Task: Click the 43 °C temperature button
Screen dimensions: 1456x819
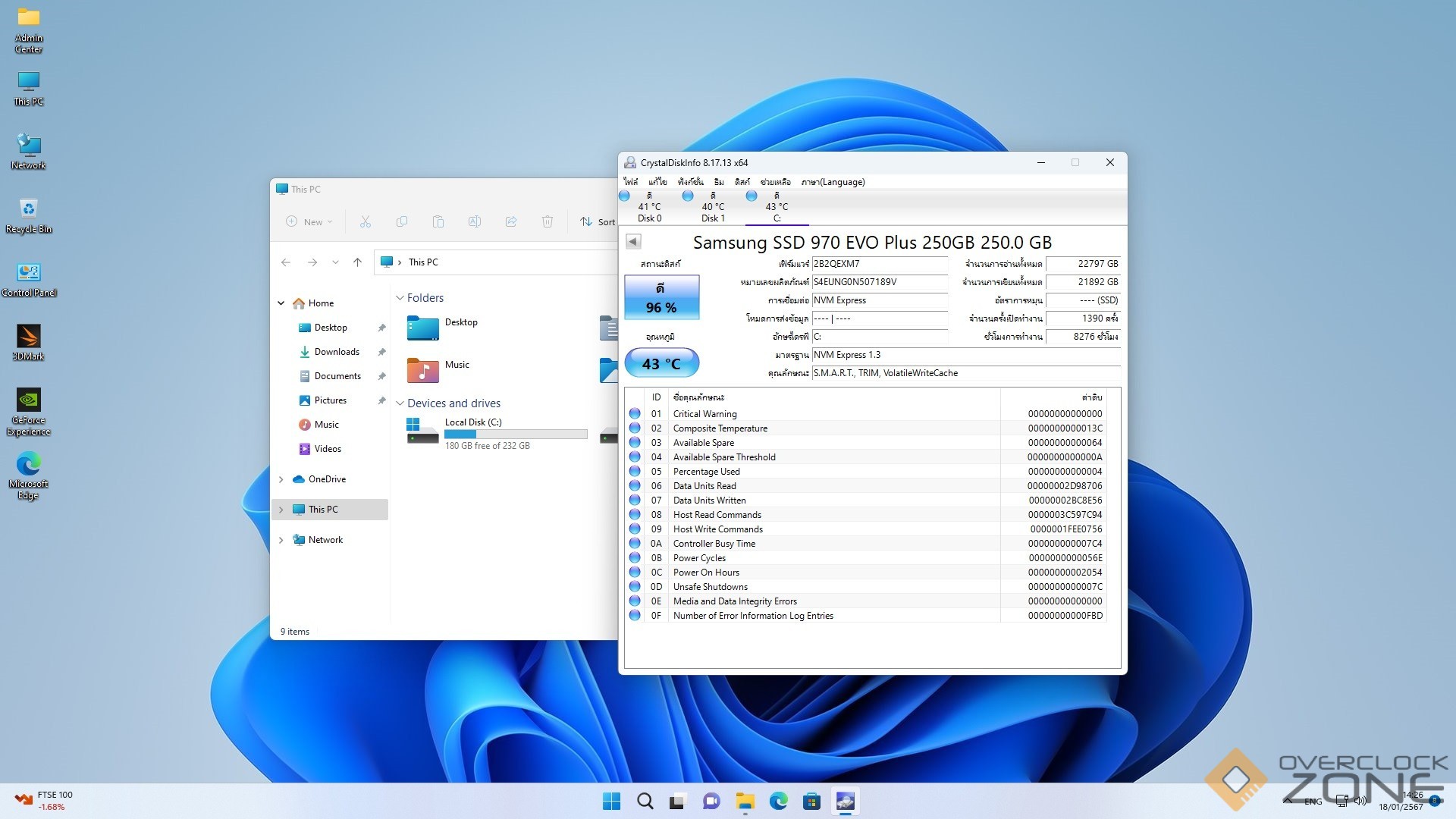Action: pos(661,363)
